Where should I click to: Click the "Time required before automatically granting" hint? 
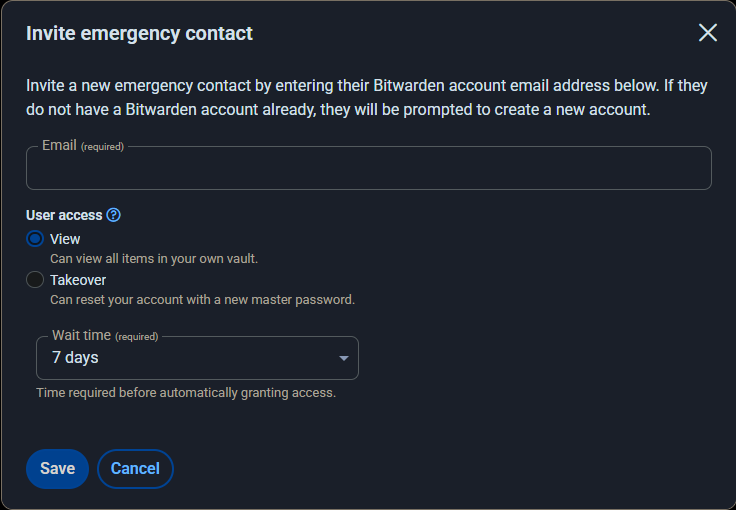186,393
